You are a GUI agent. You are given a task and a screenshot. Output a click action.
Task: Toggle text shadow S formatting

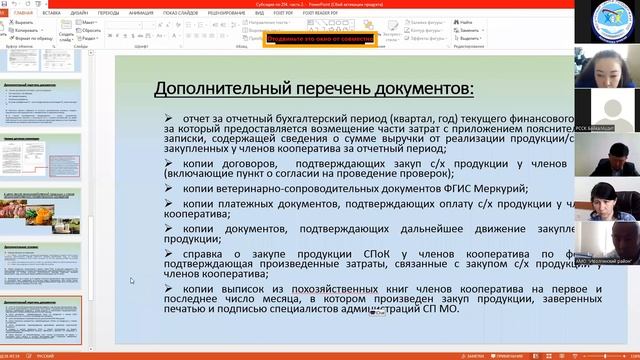(x=133, y=36)
